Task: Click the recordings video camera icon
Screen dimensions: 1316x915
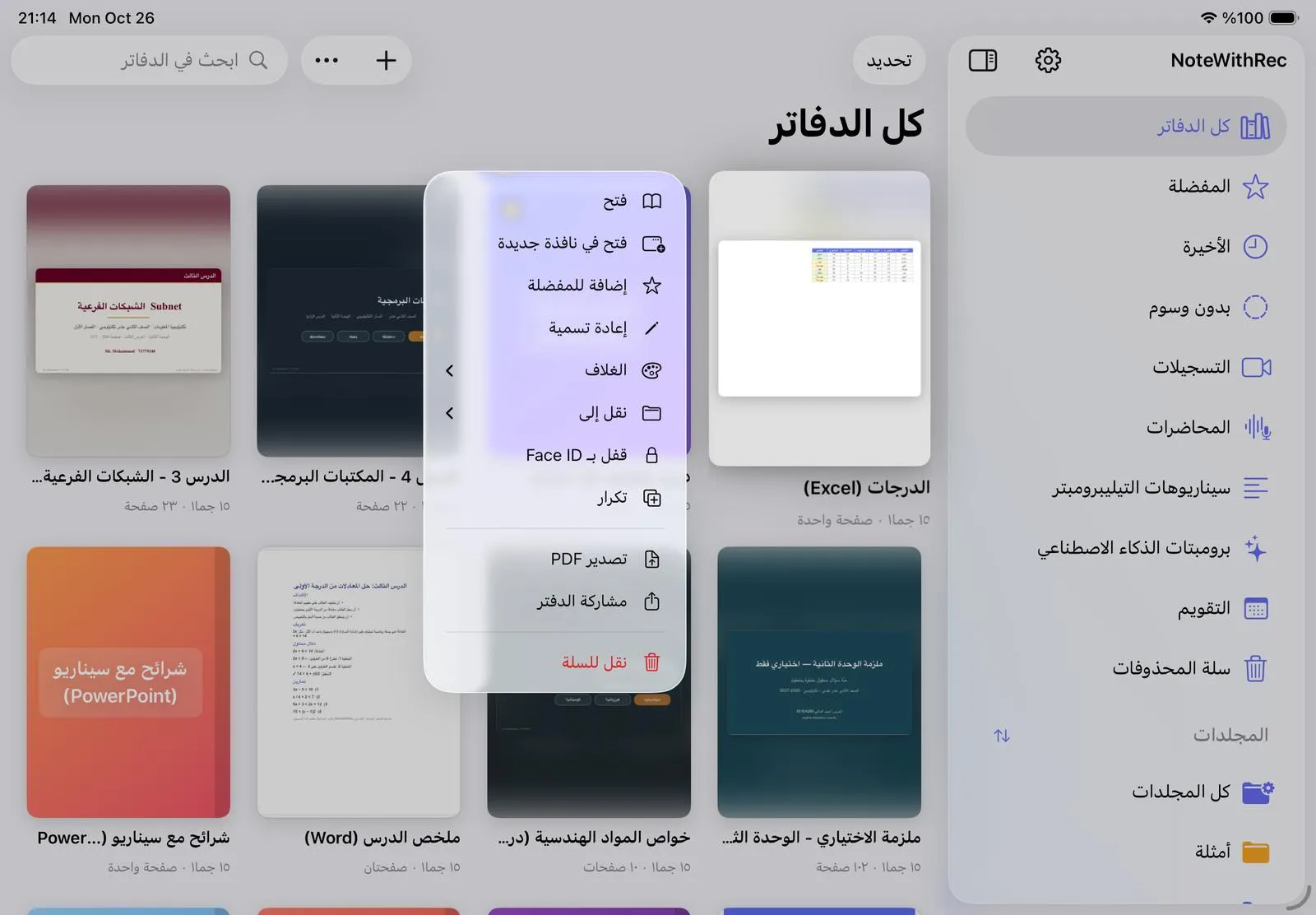Action: point(1256,367)
